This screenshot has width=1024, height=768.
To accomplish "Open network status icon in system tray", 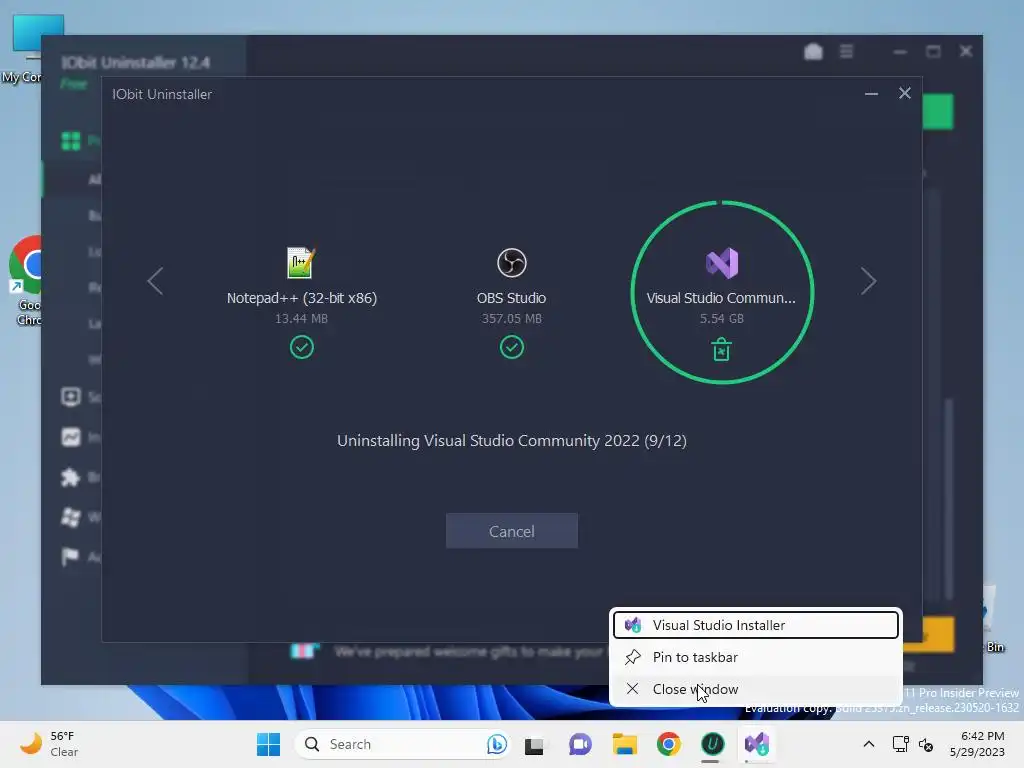I will click(x=901, y=744).
